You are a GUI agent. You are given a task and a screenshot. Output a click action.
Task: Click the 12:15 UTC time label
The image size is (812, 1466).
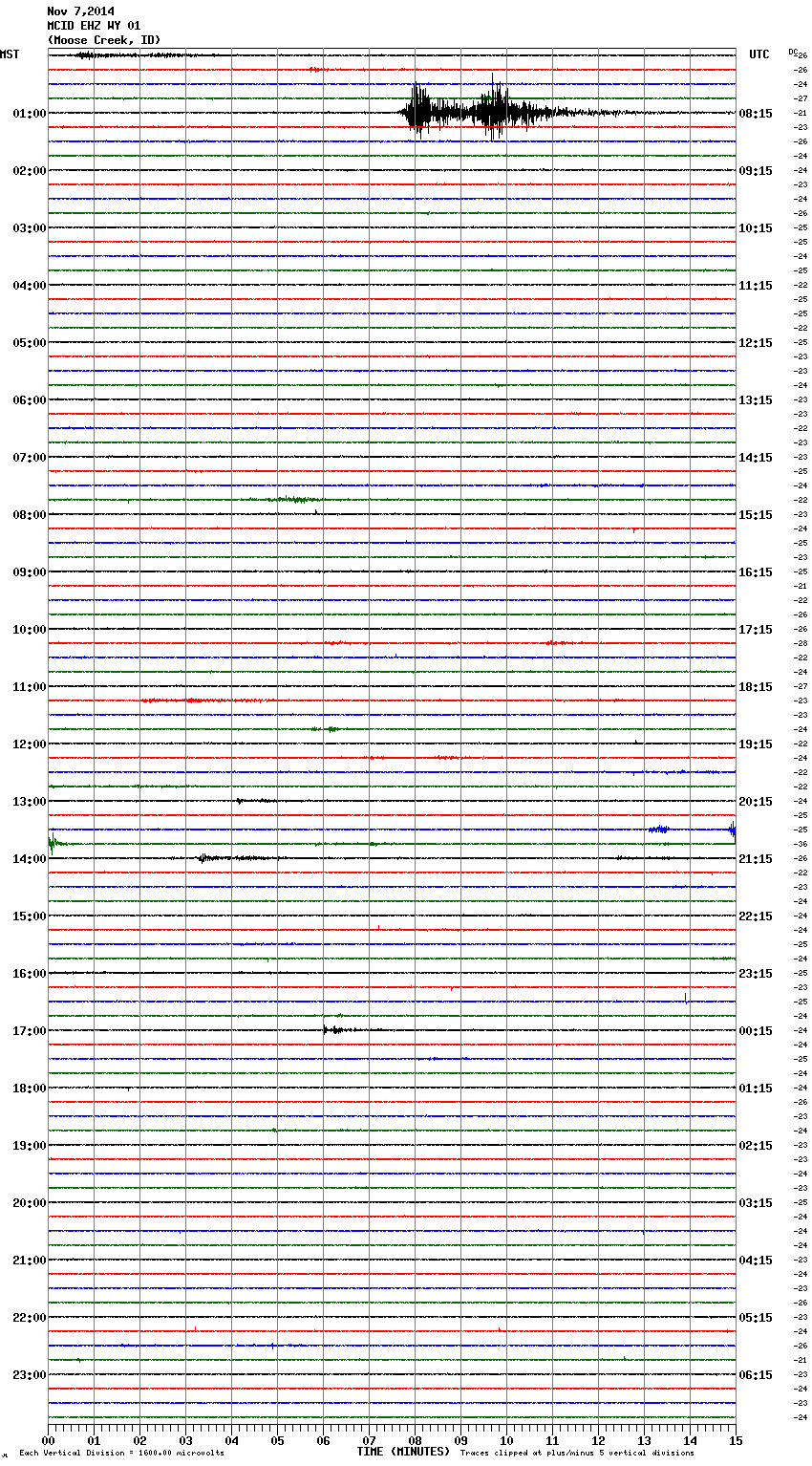756,343
